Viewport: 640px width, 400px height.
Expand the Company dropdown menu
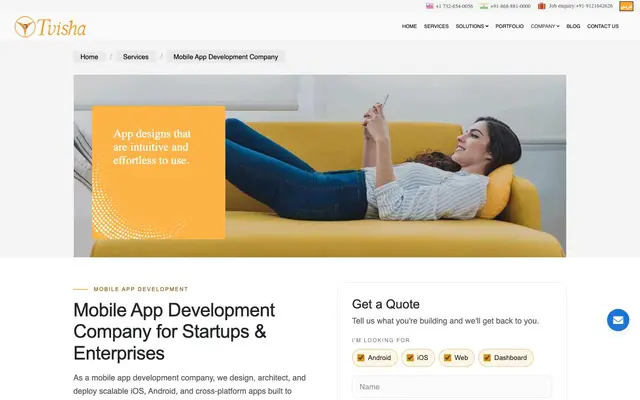pyautogui.click(x=545, y=26)
